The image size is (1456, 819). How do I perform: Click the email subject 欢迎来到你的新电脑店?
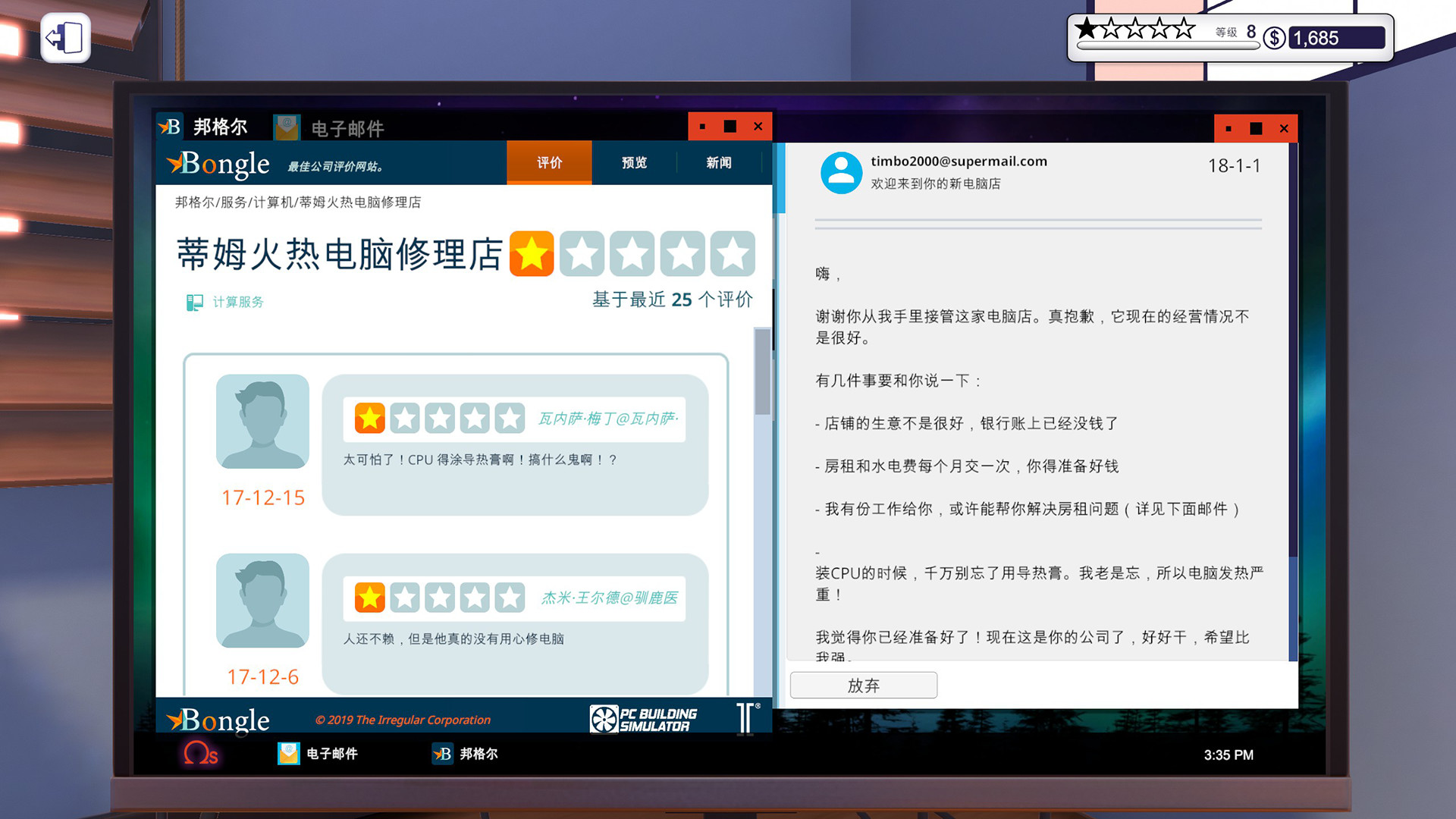[936, 184]
